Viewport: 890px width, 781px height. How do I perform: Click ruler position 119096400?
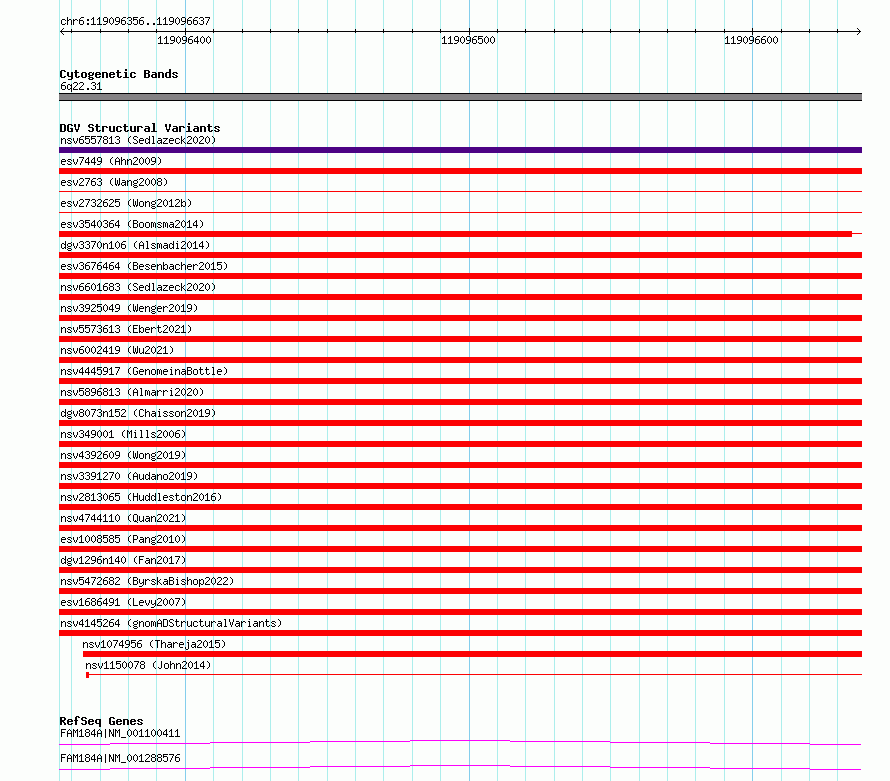tap(184, 40)
